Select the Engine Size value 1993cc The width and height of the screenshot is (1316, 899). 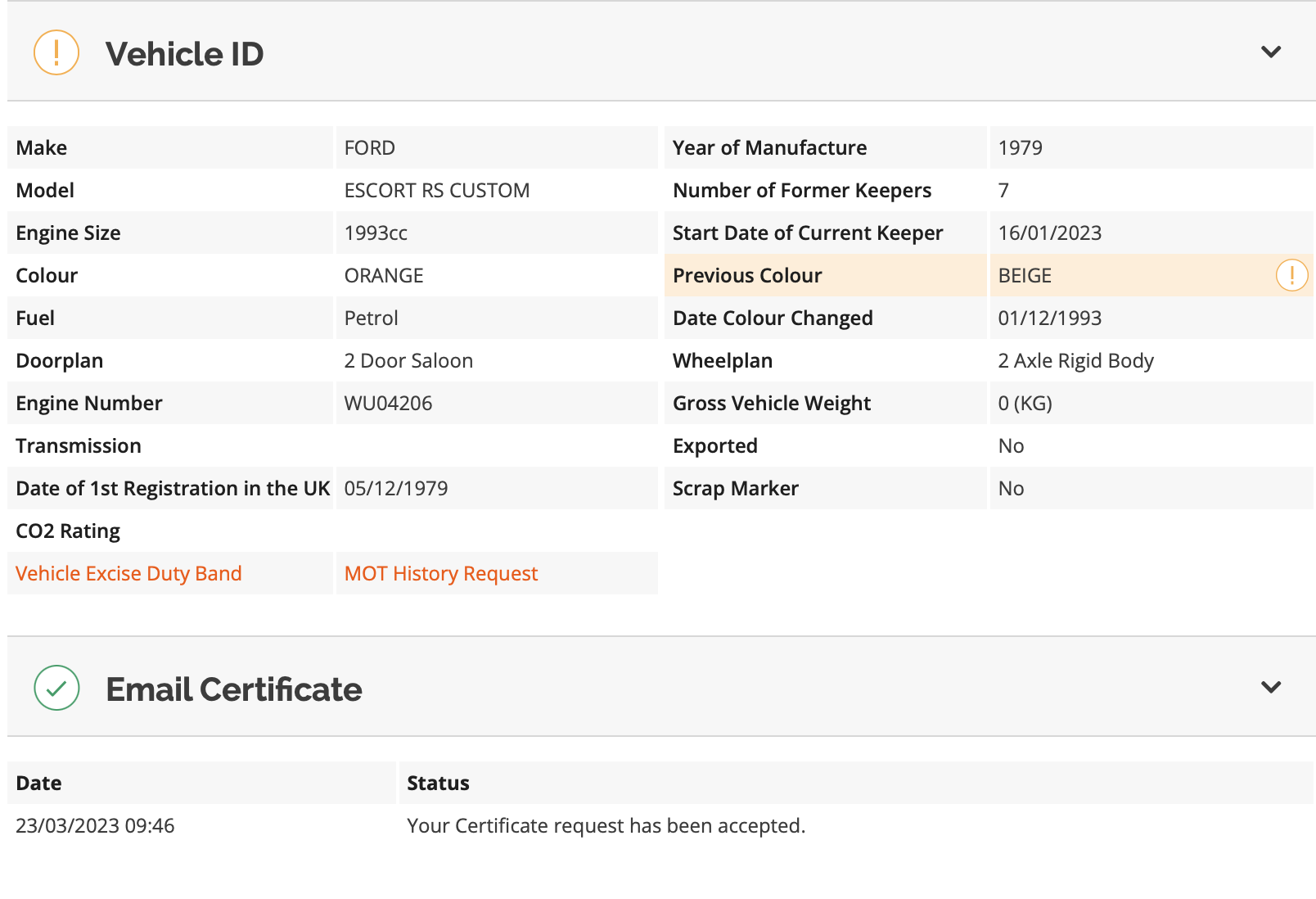tap(376, 233)
